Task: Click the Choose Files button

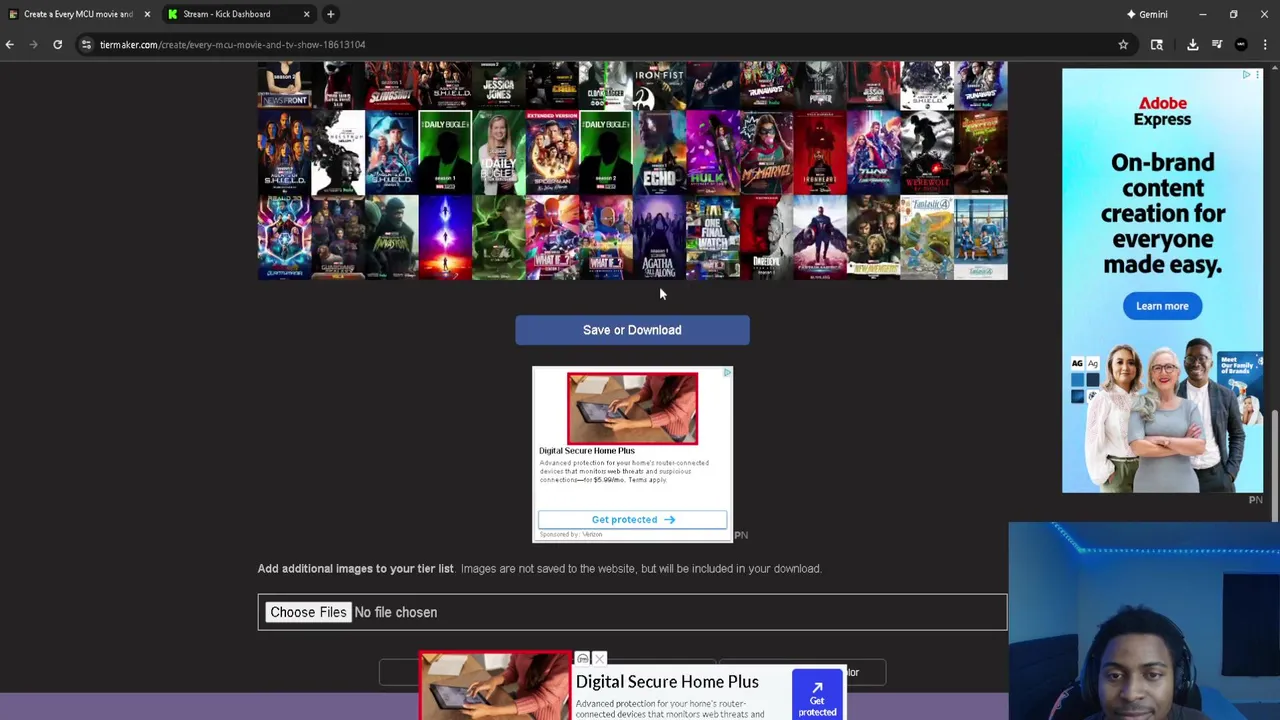Action: coord(308,612)
